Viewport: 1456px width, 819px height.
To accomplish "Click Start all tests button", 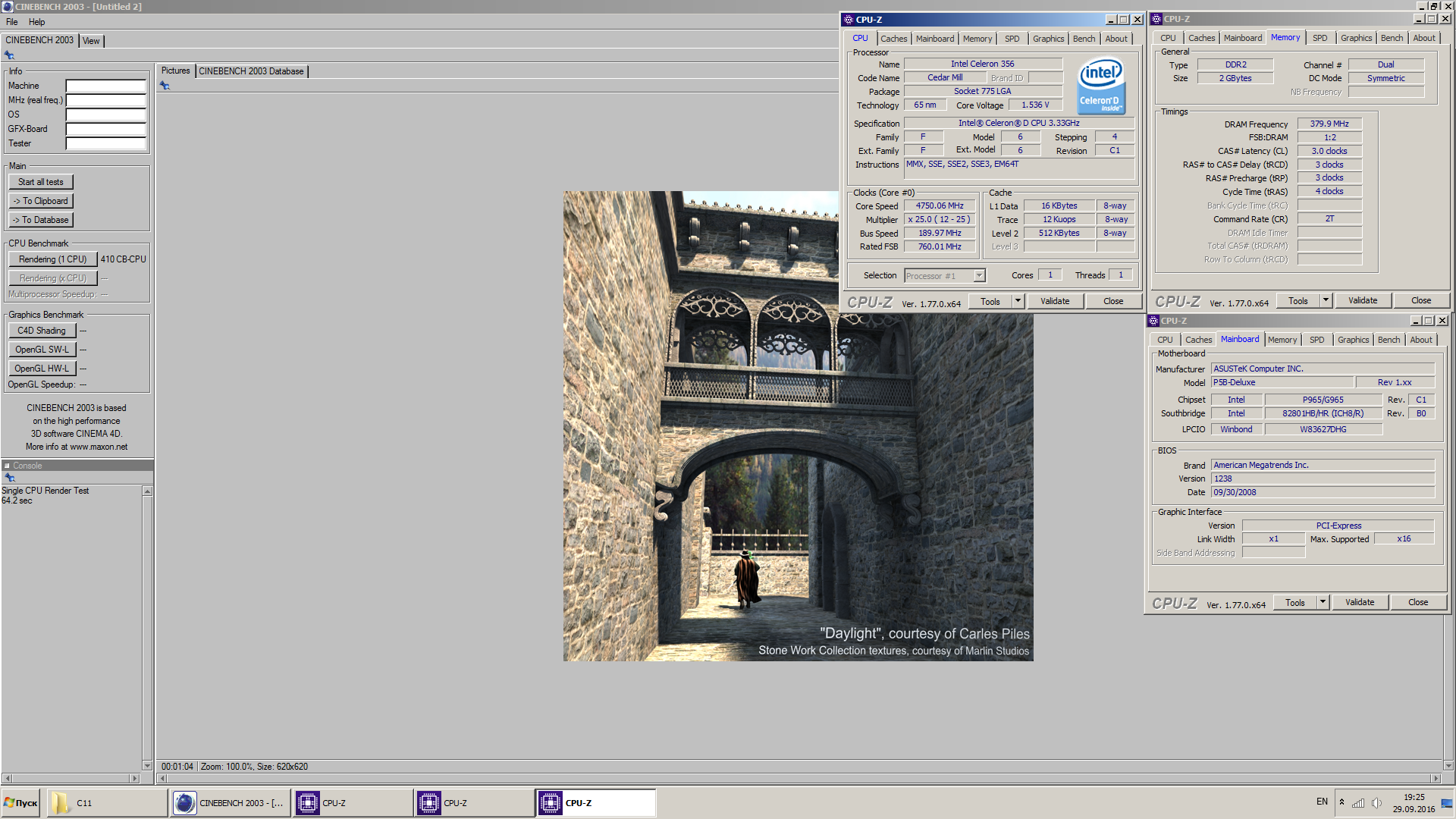I will click(x=41, y=182).
